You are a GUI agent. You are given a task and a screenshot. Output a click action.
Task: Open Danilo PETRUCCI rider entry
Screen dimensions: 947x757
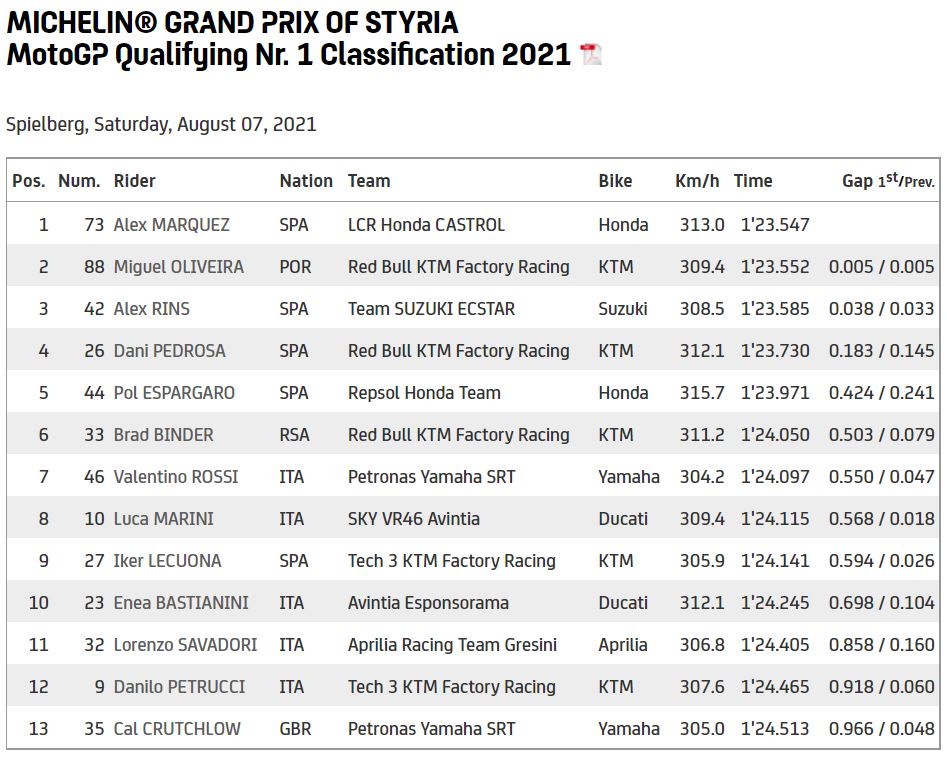(179, 687)
